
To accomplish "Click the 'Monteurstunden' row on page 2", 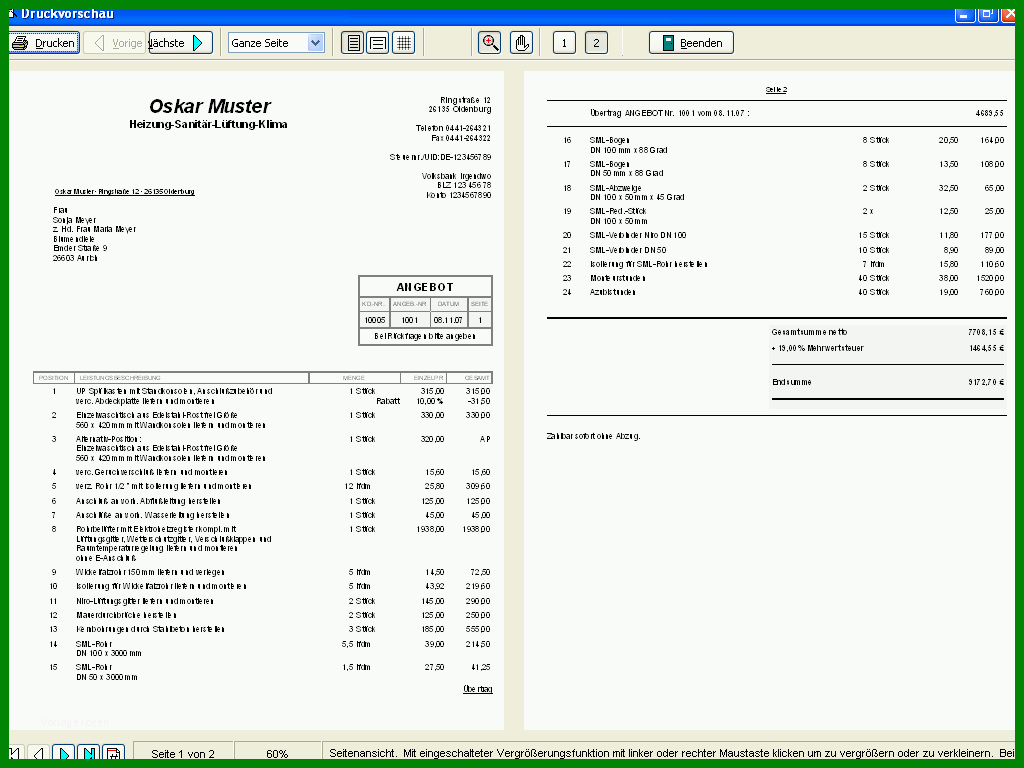I will tap(784, 278).
